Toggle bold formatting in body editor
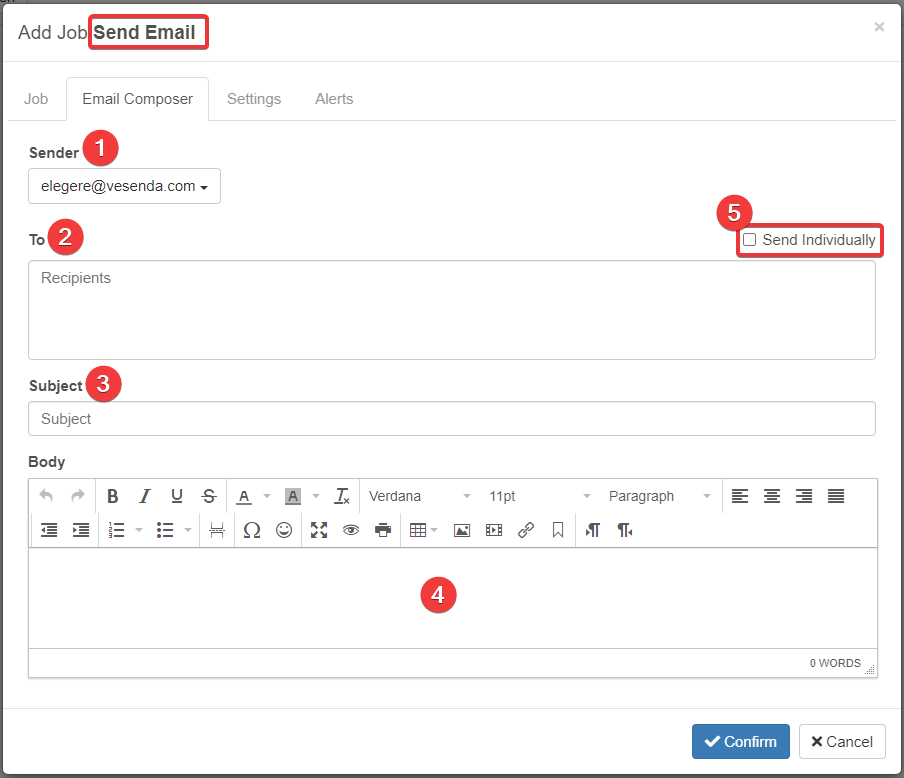This screenshot has width=904, height=778. point(113,496)
